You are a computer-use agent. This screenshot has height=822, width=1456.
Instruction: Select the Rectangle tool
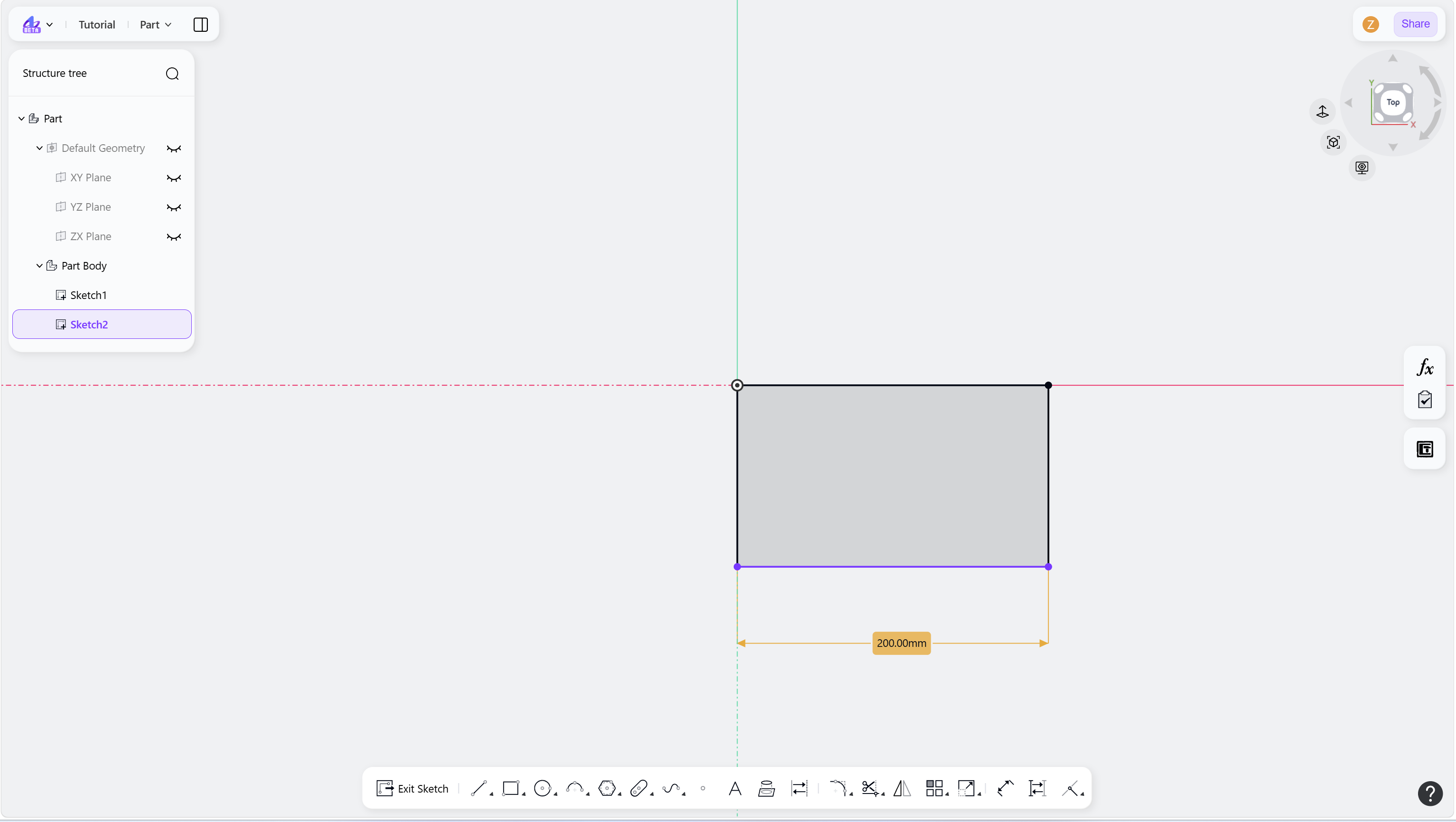pyautogui.click(x=511, y=788)
